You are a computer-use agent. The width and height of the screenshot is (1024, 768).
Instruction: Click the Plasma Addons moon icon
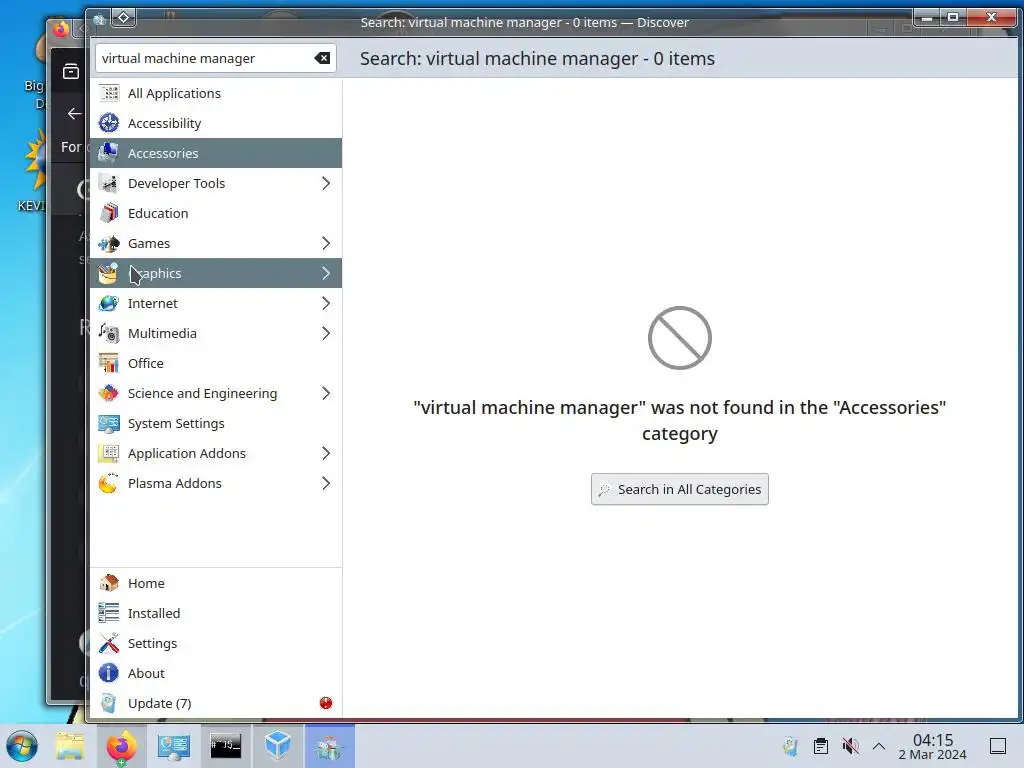pos(109,484)
